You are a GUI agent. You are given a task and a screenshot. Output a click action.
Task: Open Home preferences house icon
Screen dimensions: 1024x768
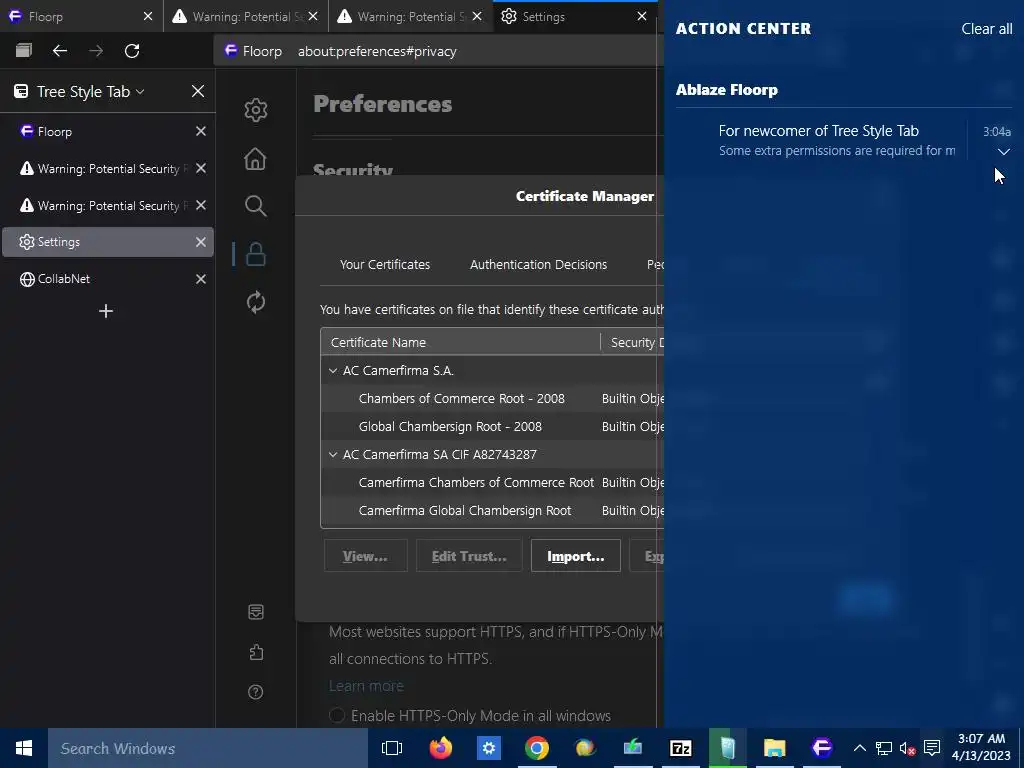coord(255,159)
